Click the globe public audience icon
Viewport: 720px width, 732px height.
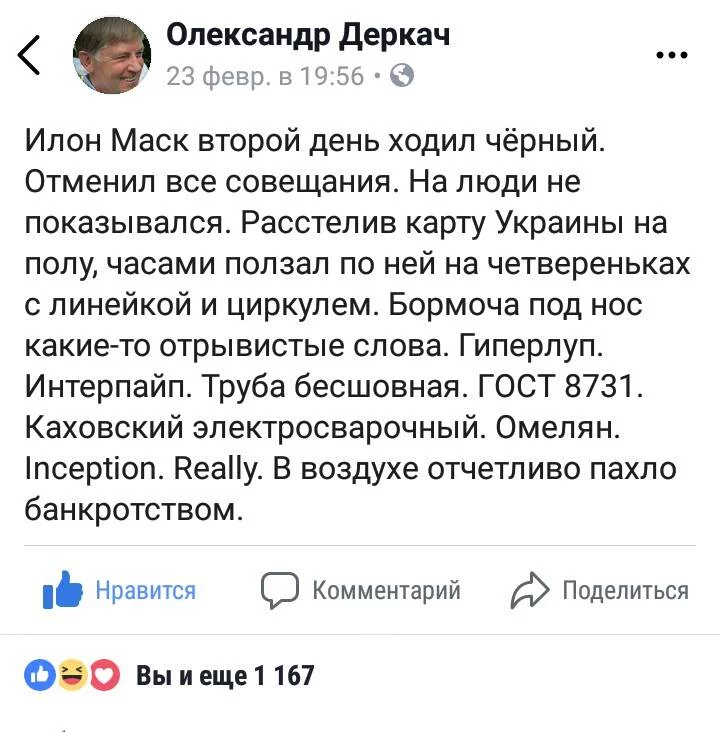400,76
